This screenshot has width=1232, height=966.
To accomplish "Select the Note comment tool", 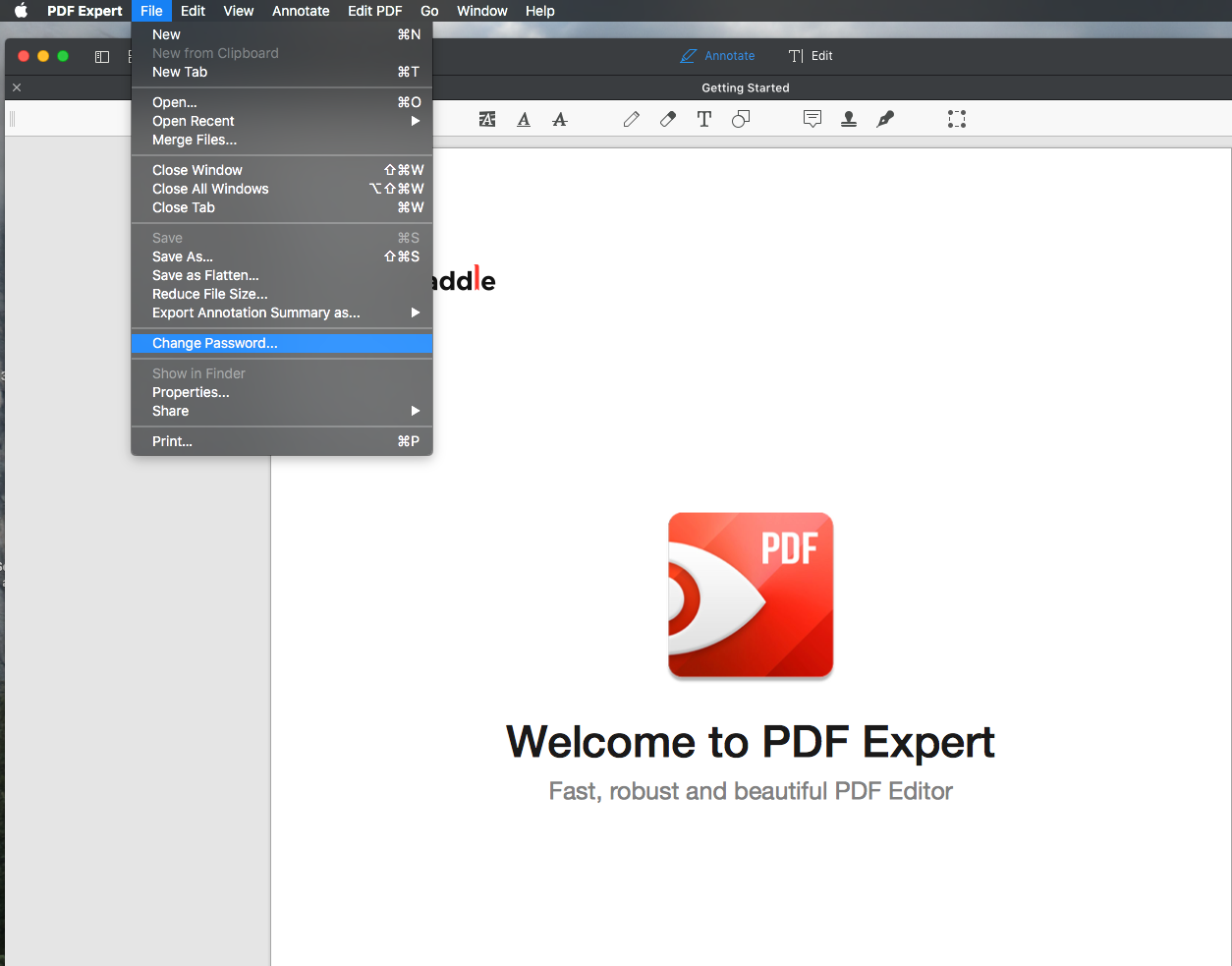I will point(812,119).
